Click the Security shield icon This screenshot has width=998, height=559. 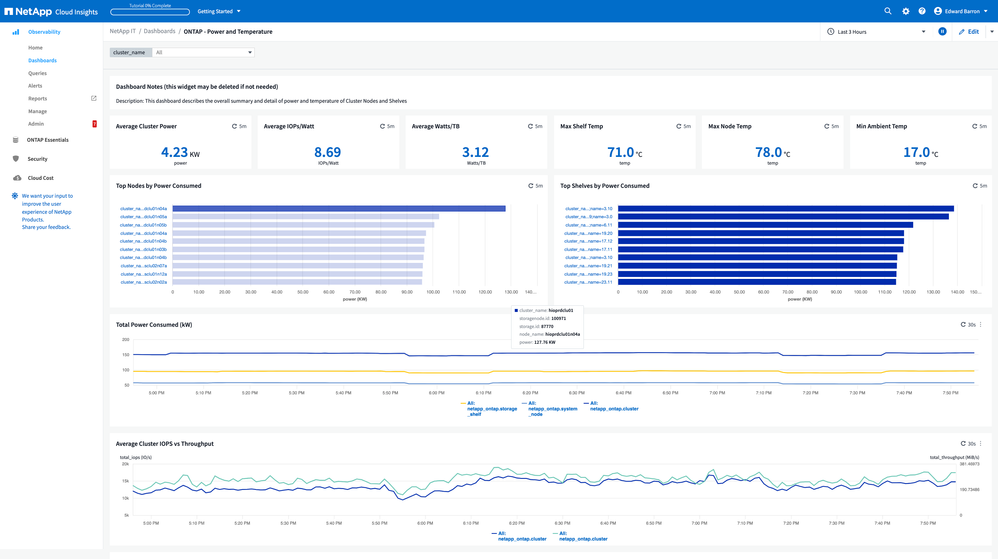pos(16,159)
